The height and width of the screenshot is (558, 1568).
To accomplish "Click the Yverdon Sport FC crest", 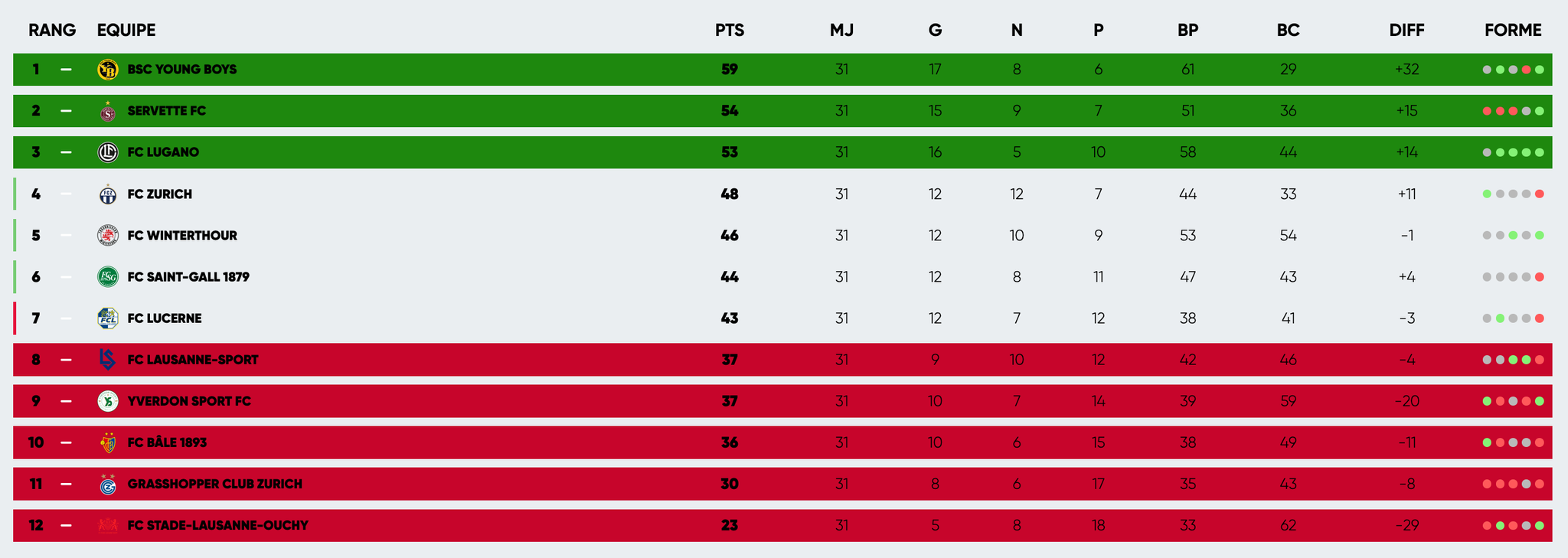I will pos(108,401).
